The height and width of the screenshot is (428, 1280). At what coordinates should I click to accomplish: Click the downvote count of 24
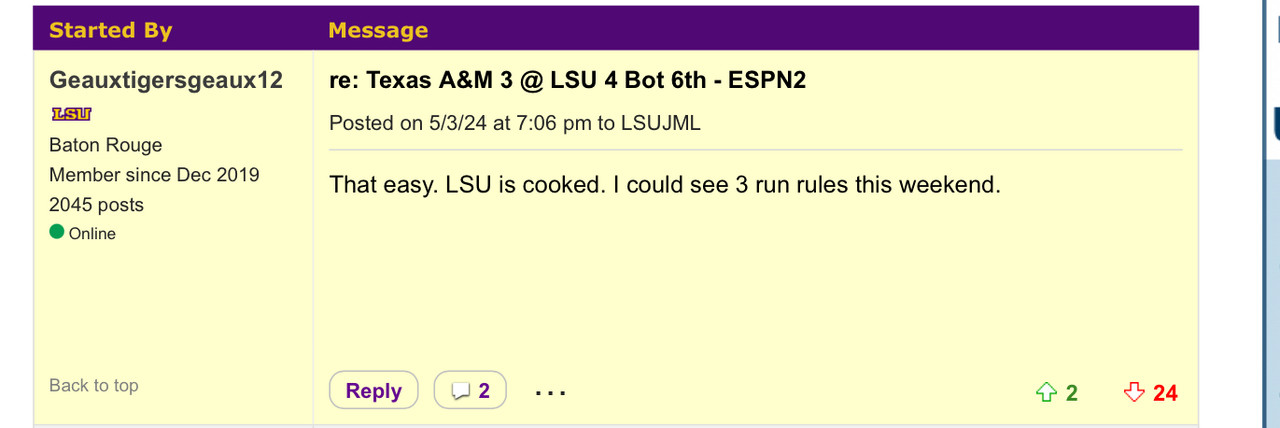1165,393
